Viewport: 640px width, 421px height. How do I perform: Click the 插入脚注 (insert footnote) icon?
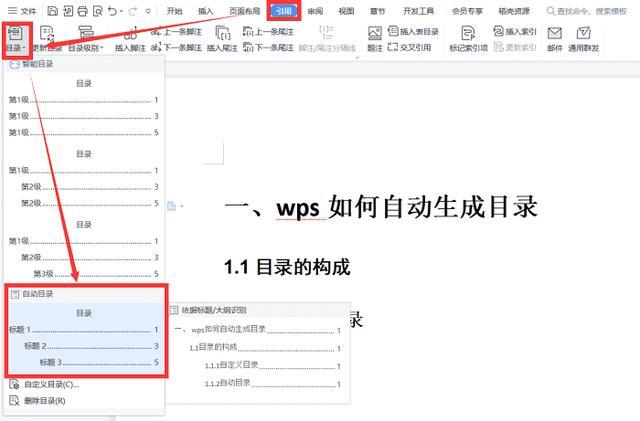130,38
